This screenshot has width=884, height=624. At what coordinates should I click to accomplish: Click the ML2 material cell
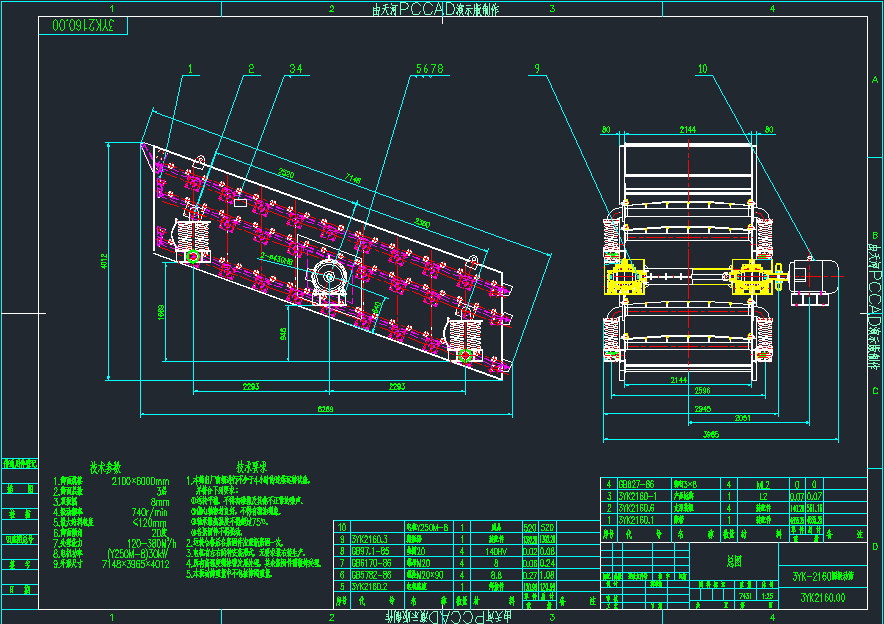(762, 484)
